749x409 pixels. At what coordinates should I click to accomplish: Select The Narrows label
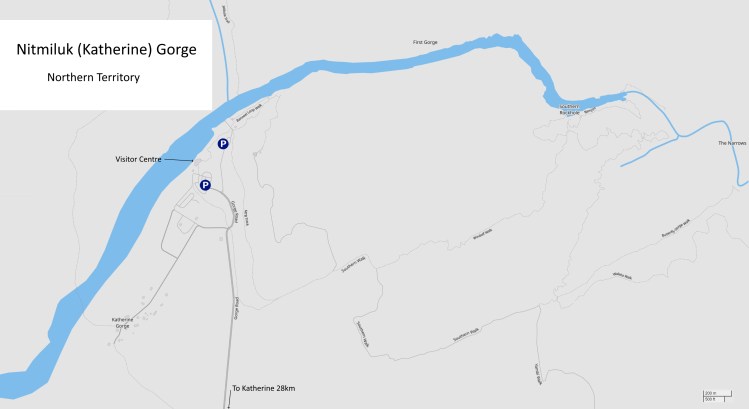click(732, 143)
